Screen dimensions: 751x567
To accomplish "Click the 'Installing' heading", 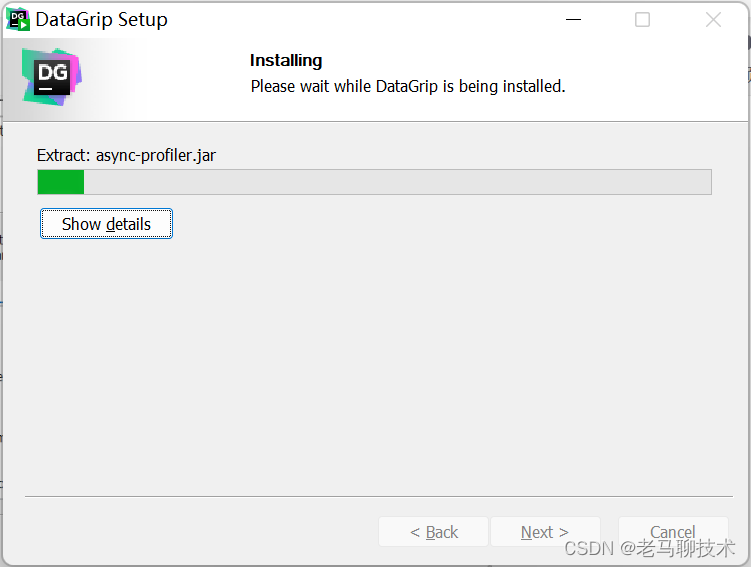I will (x=286, y=61).
